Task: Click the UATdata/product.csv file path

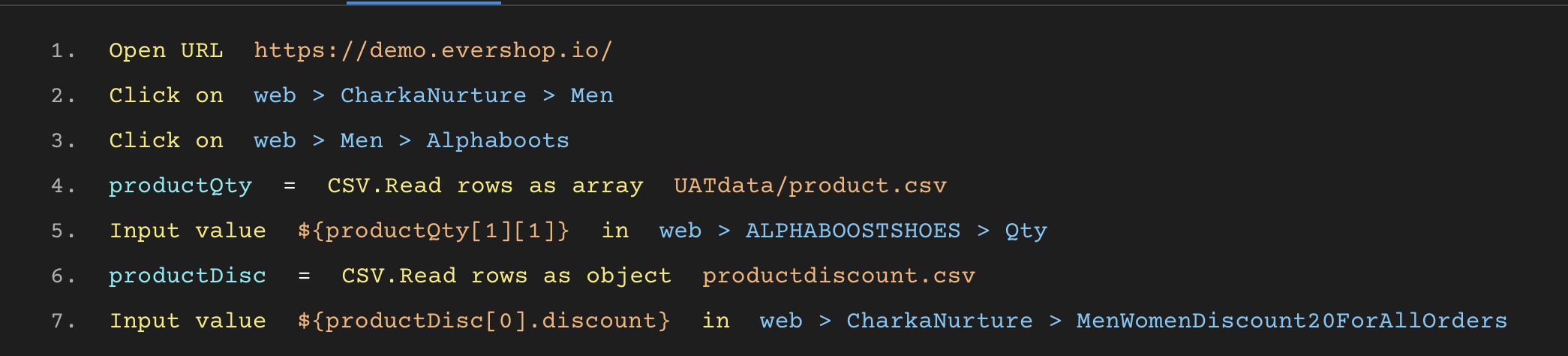Action: pyautogui.click(x=810, y=186)
